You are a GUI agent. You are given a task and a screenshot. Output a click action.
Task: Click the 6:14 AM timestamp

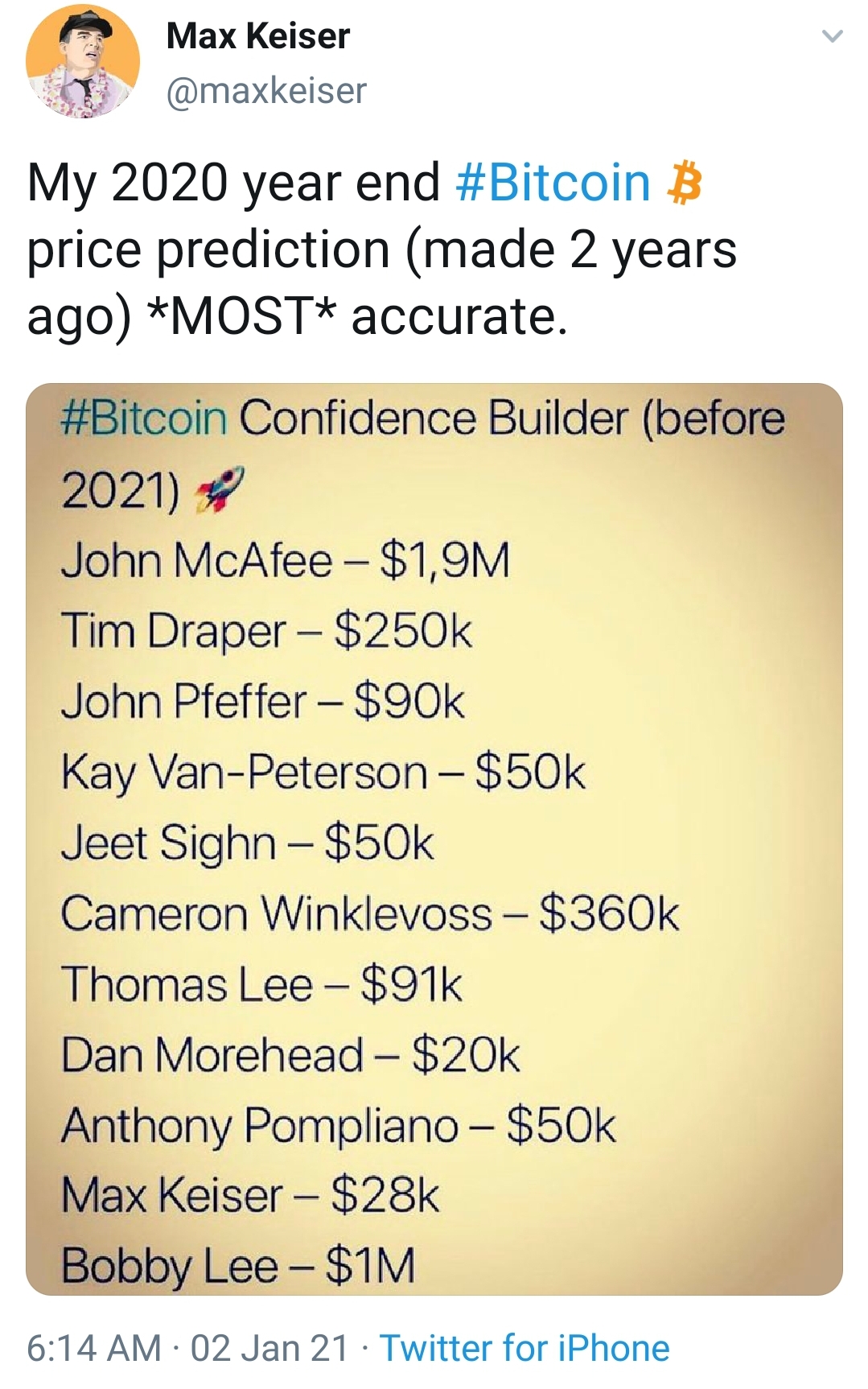[94, 1348]
